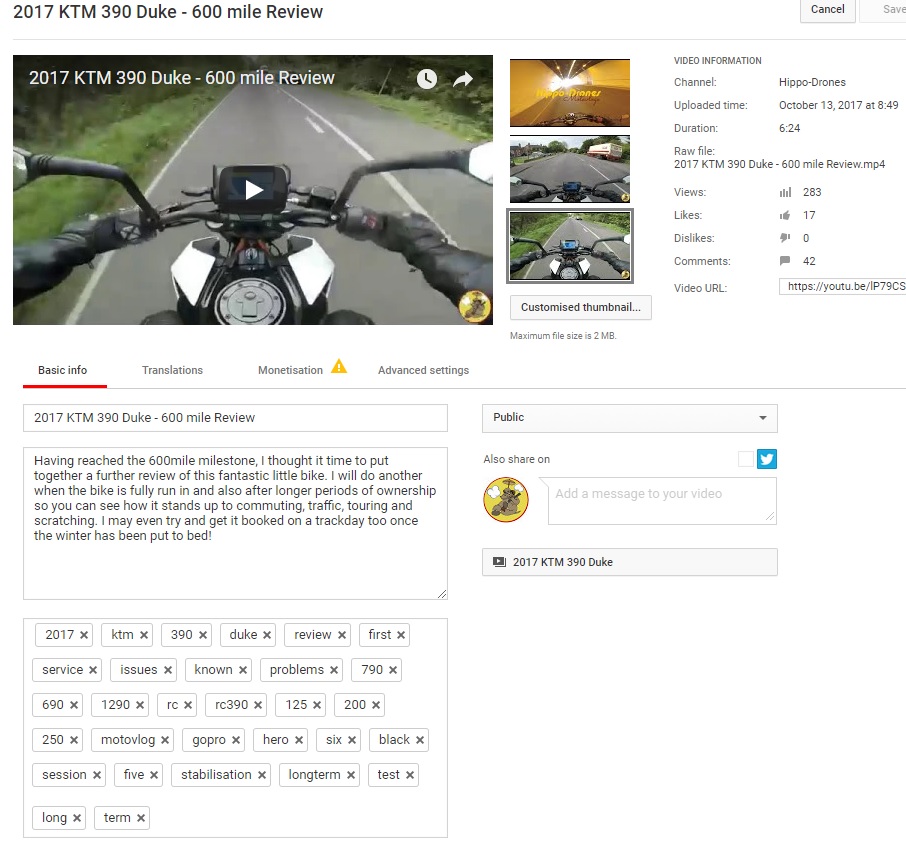This screenshot has height=845, width=906.
Task: Select the tunnel thumbnail option
Action: (570, 92)
